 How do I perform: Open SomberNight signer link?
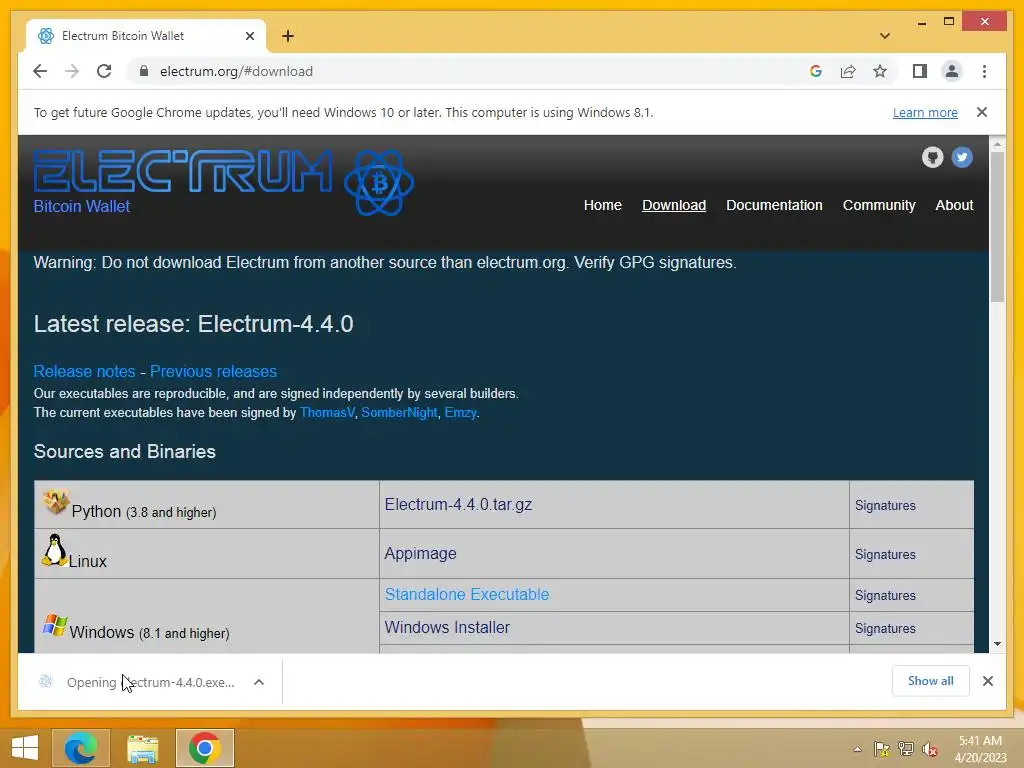(x=399, y=413)
